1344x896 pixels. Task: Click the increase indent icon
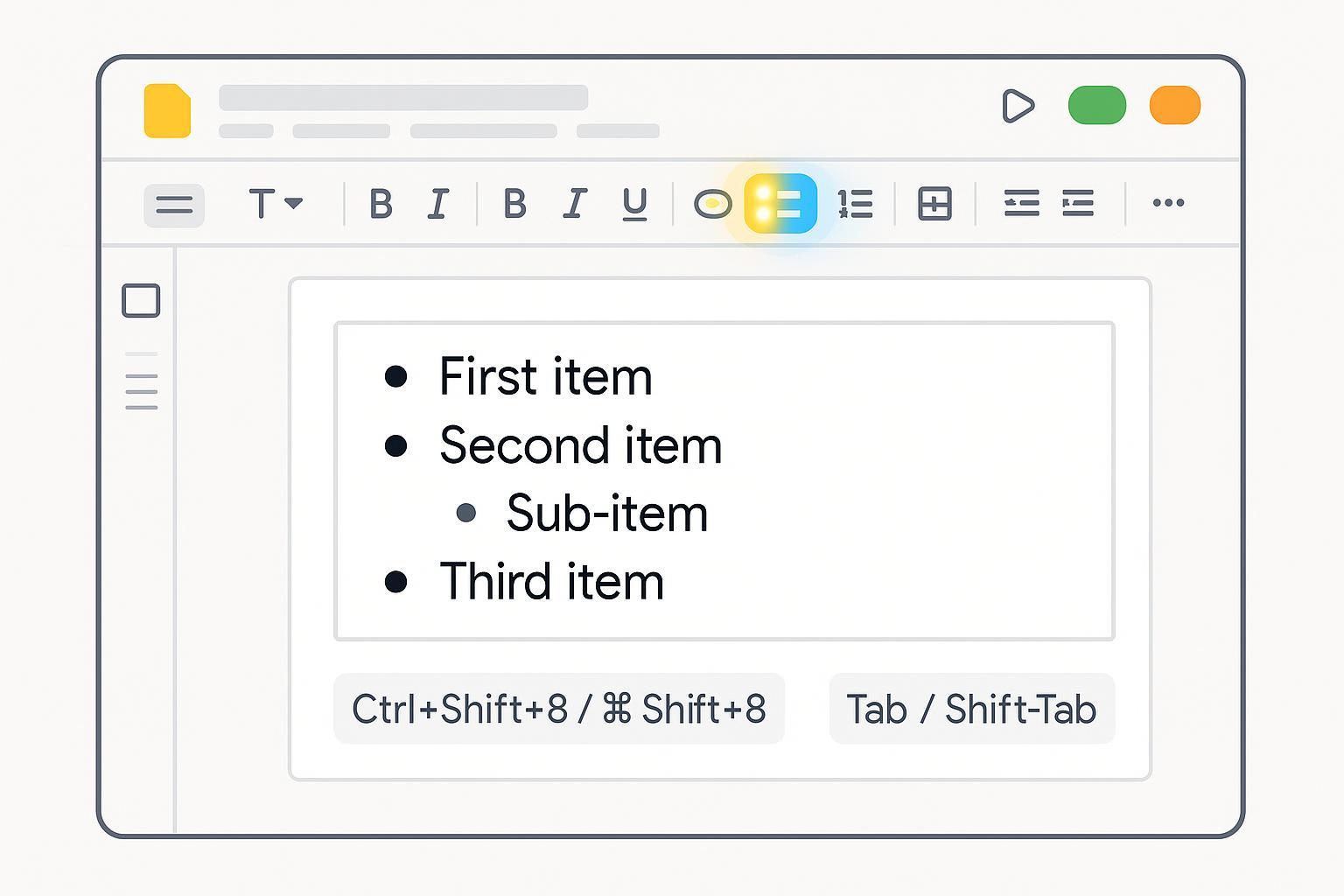pyautogui.click(x=1078, y=204)
